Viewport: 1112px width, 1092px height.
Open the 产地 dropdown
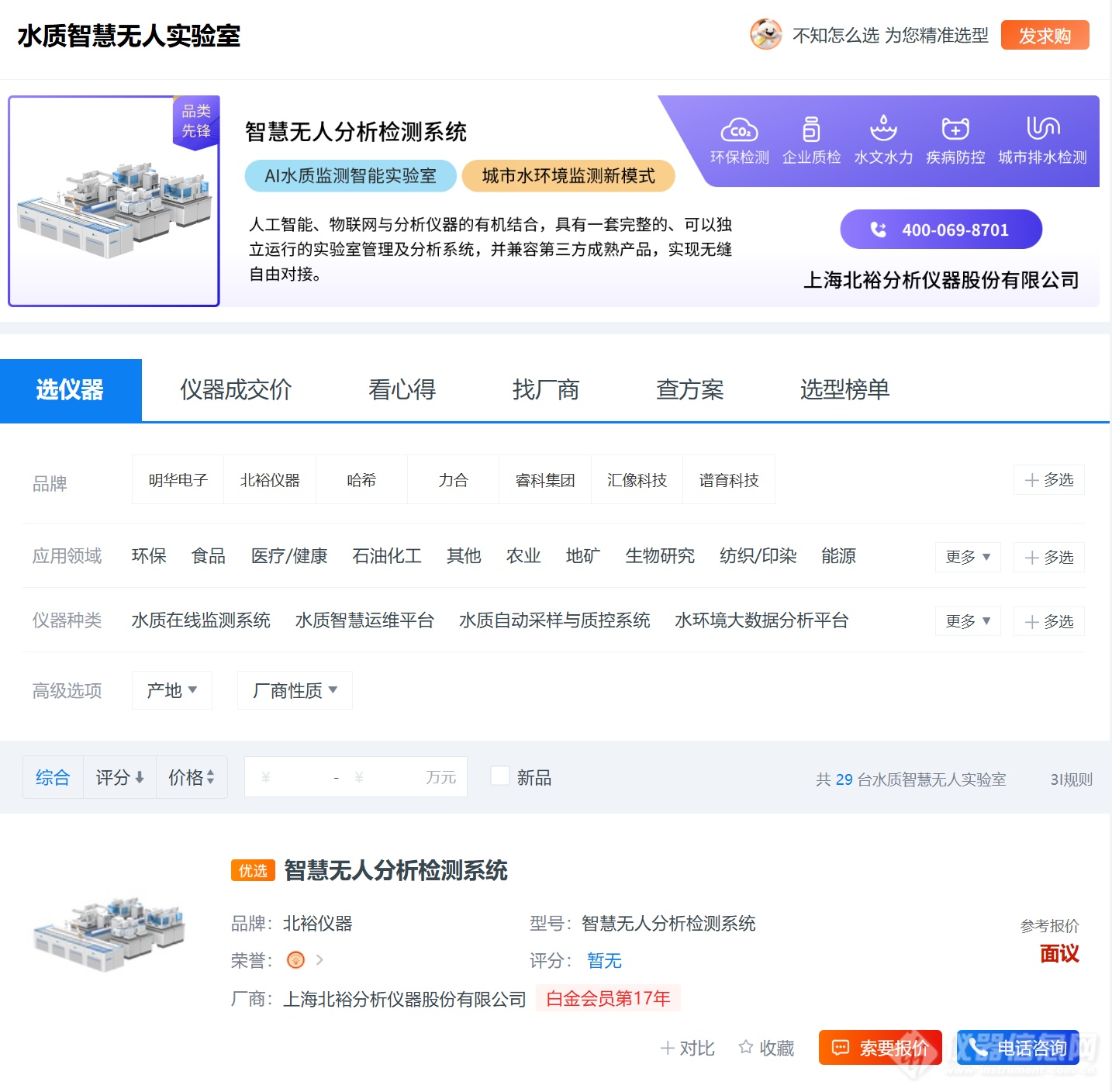tap(172, 690)
